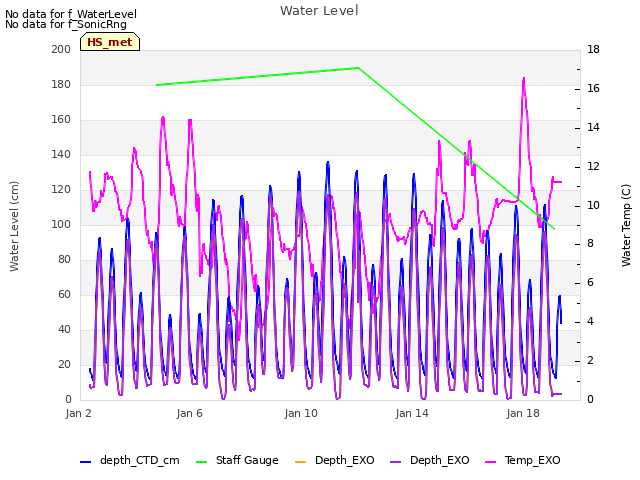Toggle the Staff Gauge legend entry

[x=237, y=460]
